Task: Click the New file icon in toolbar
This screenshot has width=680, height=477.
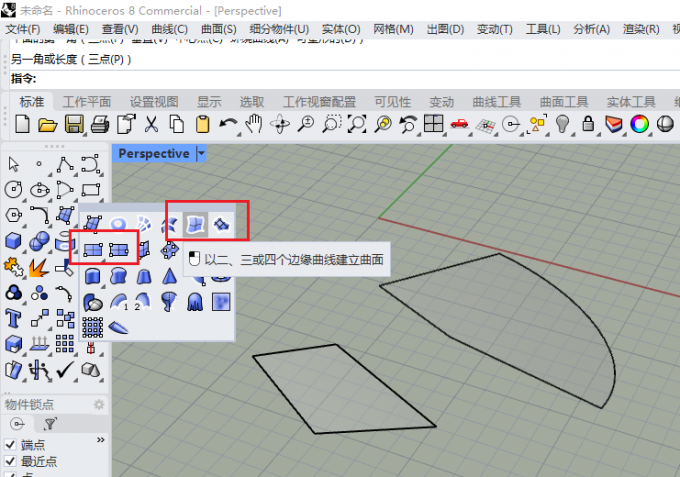Action: pyautogui.click(x=22, y=124)
